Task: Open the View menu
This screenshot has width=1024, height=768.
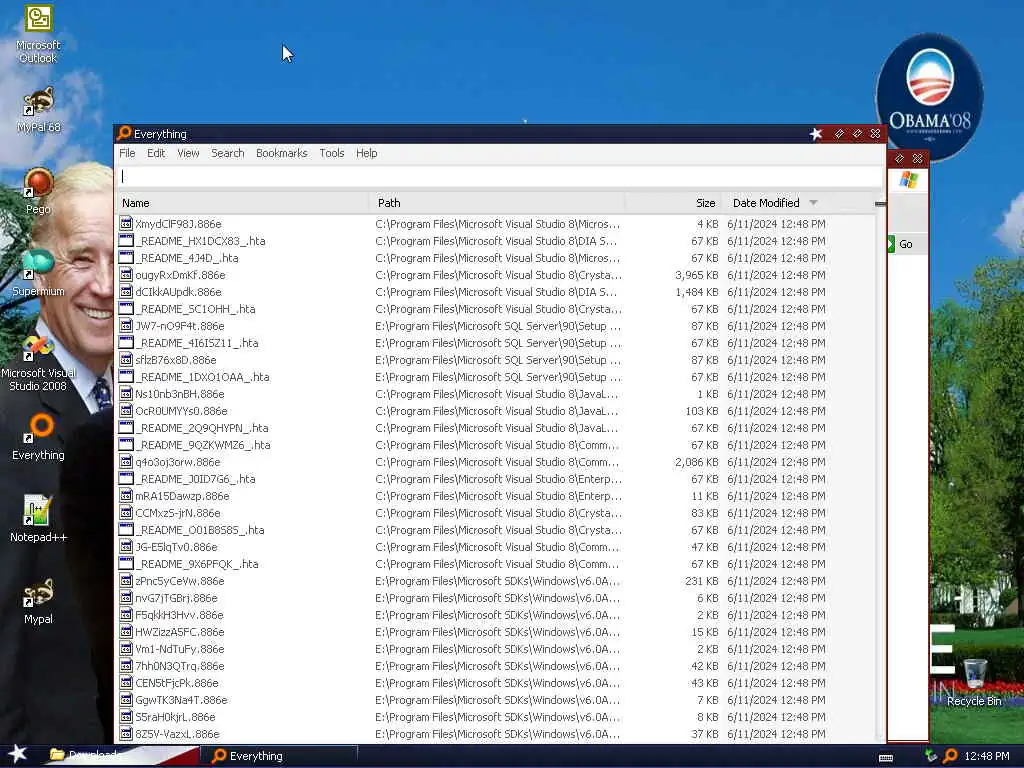Action: pyautogui.click(x=188, y=153)
